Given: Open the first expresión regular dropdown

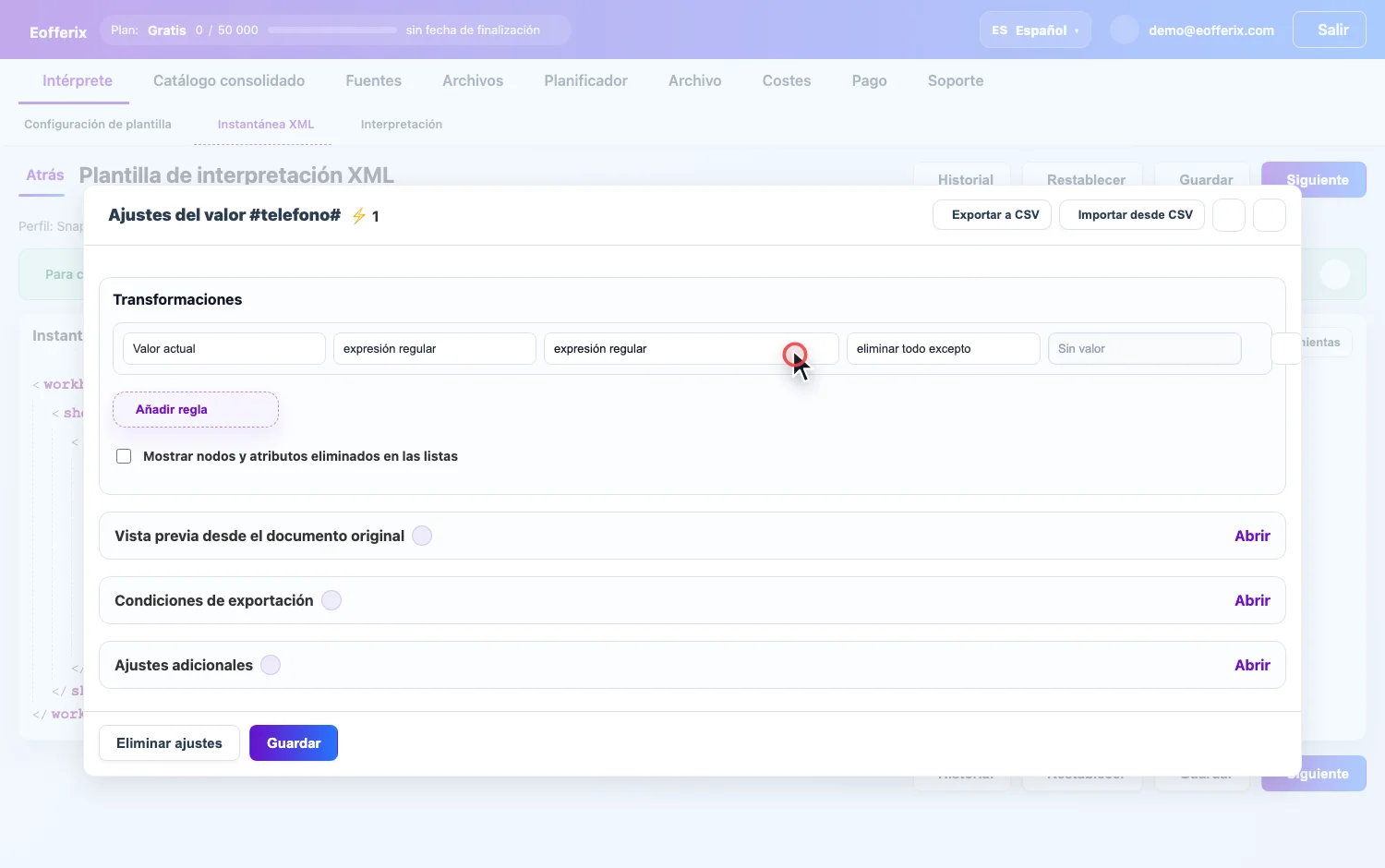Looking at the screenshot, I should (x=435, y=349).
